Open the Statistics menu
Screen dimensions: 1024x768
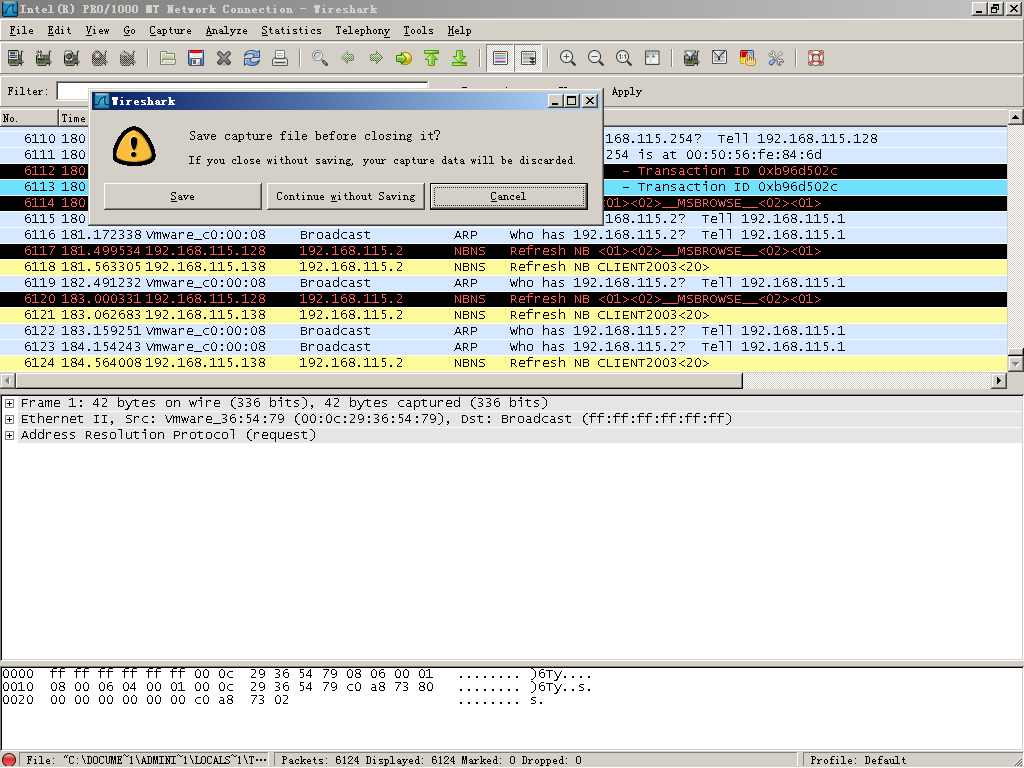pos(291,31)
